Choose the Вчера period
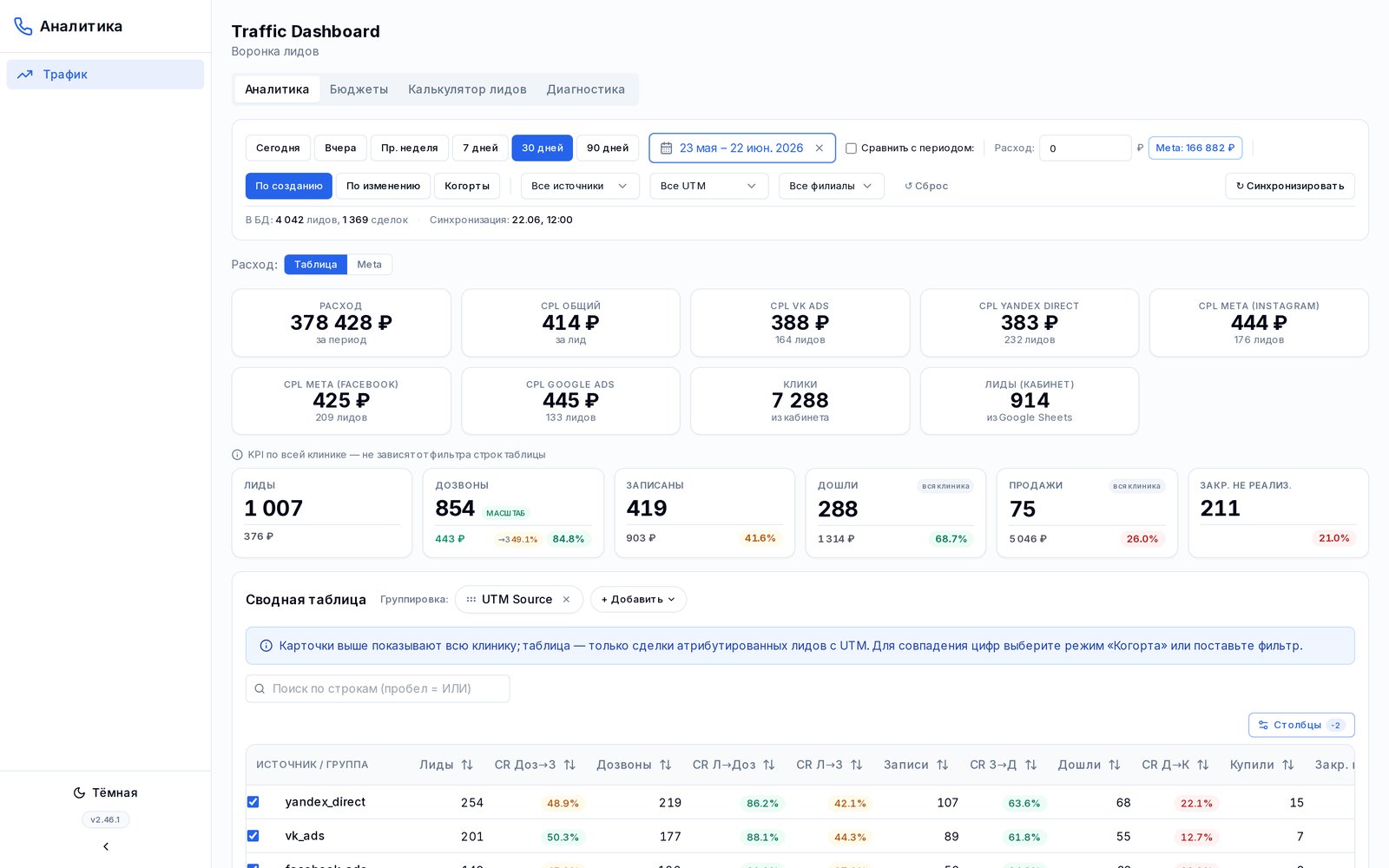Screen dimensions: 1389x868 click(340, 148)
